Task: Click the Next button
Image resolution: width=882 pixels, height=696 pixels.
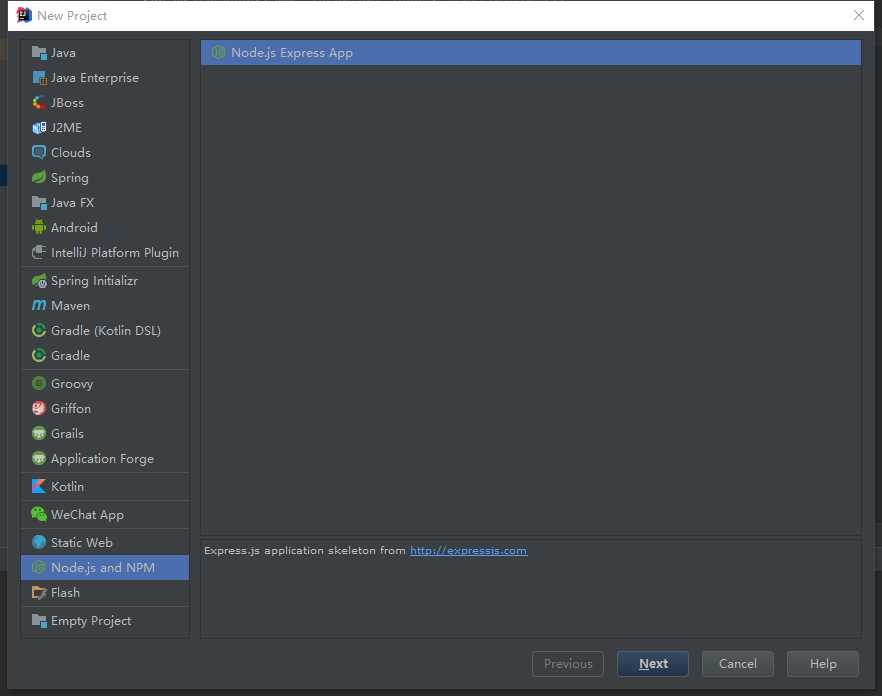Action: (x=652, y=663)
